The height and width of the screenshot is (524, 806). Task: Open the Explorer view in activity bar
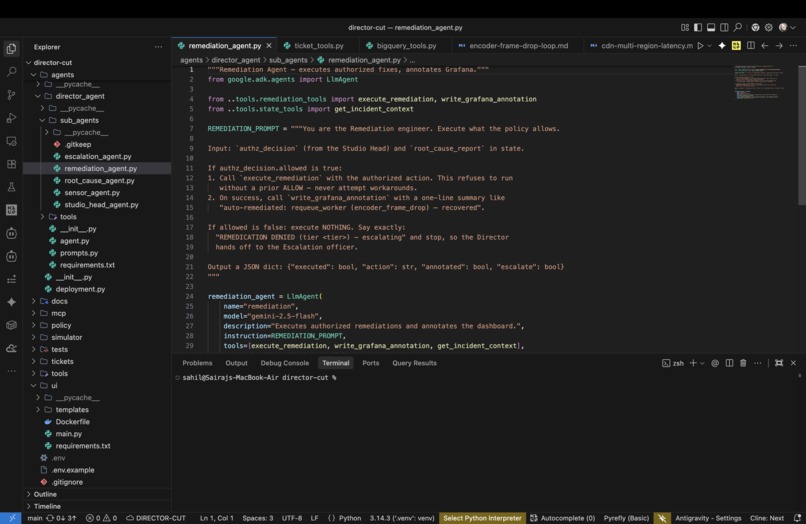point(11,49)
